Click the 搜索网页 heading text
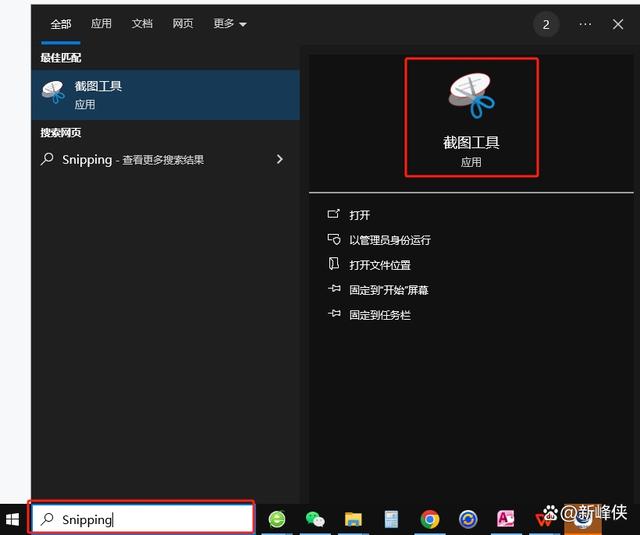The height and width of the screenshot is (535, 640). coord(60,133)
